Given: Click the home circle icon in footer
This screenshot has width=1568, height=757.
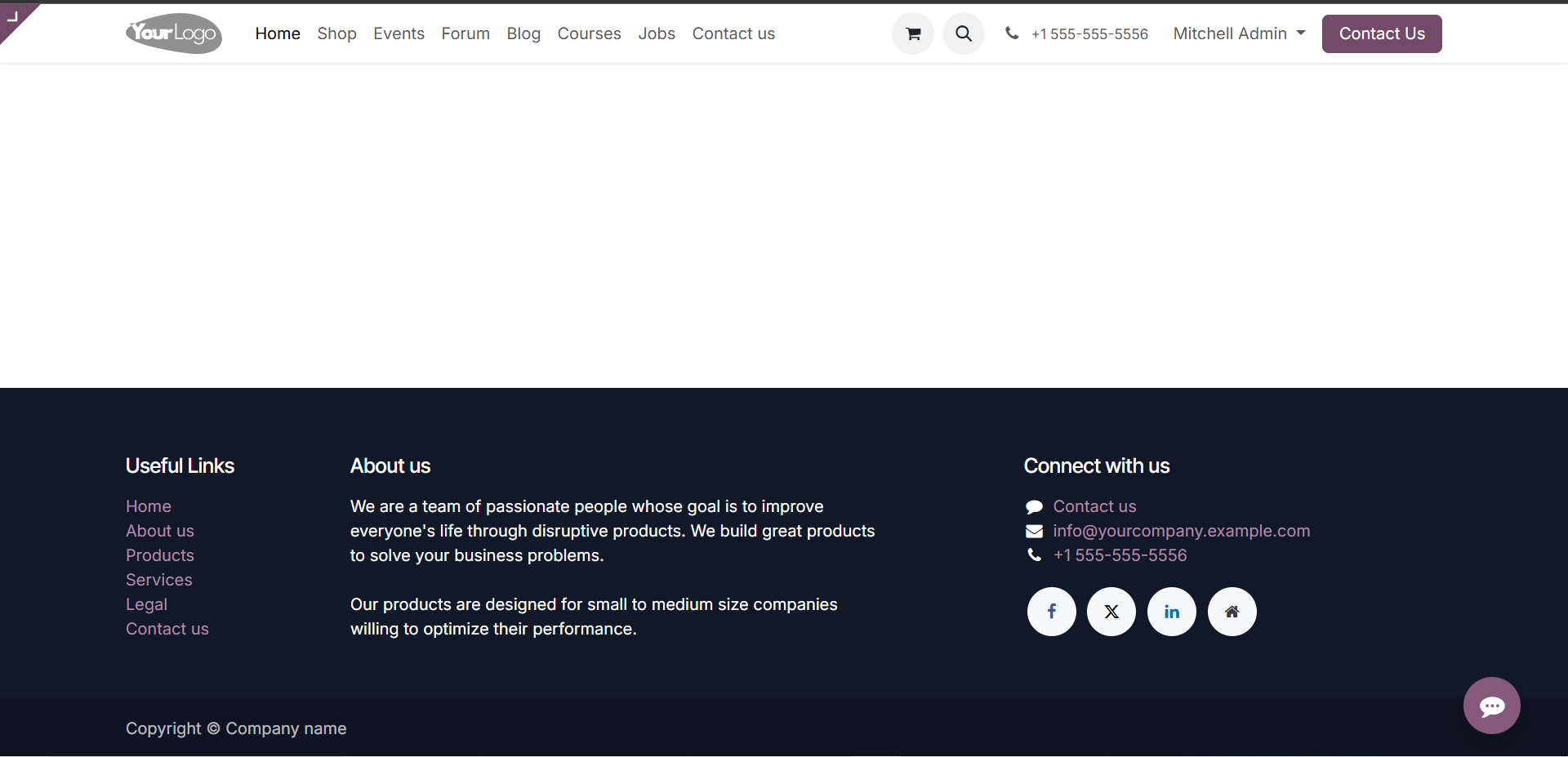Looking at the screenshot, I should [1232, 612].
